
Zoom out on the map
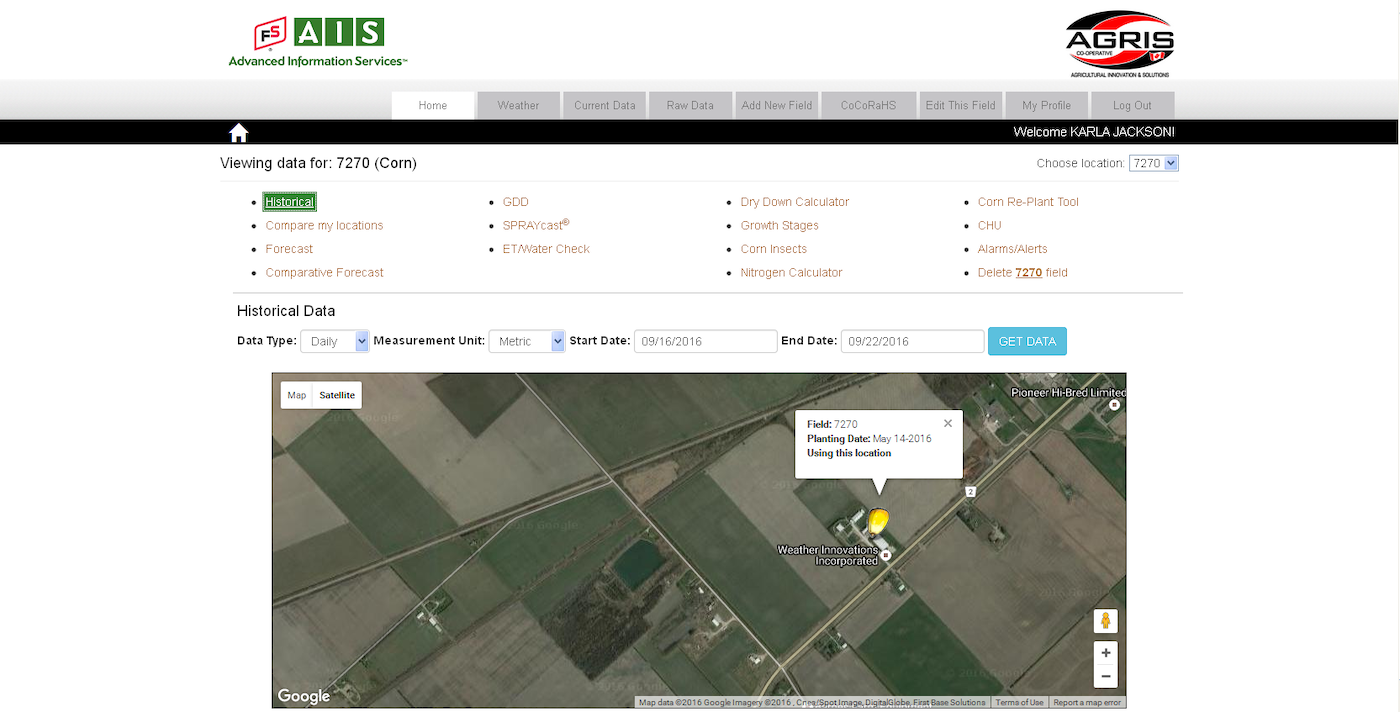pyautogui.click(x=1105, y=677)
